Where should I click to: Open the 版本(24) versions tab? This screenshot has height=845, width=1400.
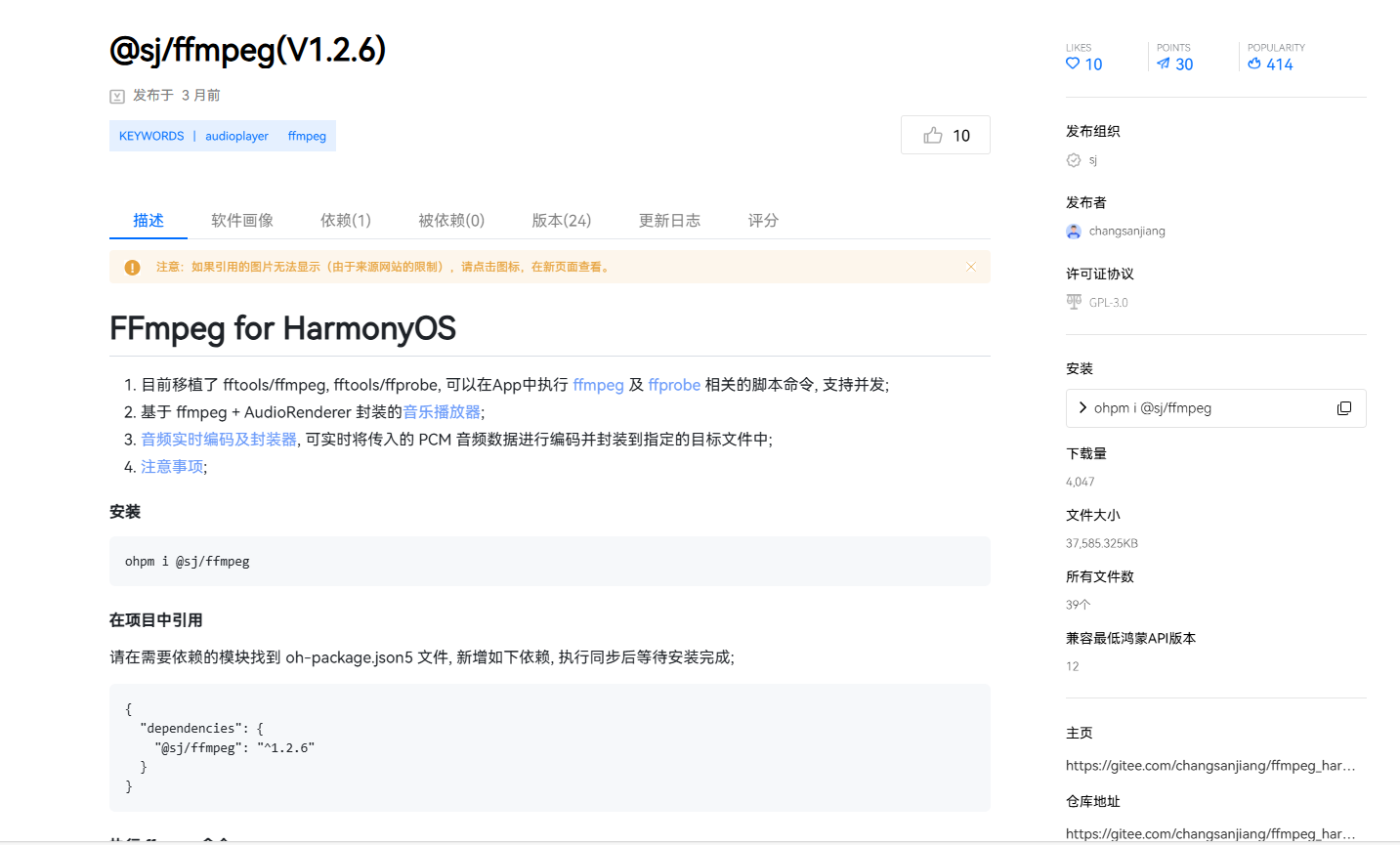coord(561,221)
